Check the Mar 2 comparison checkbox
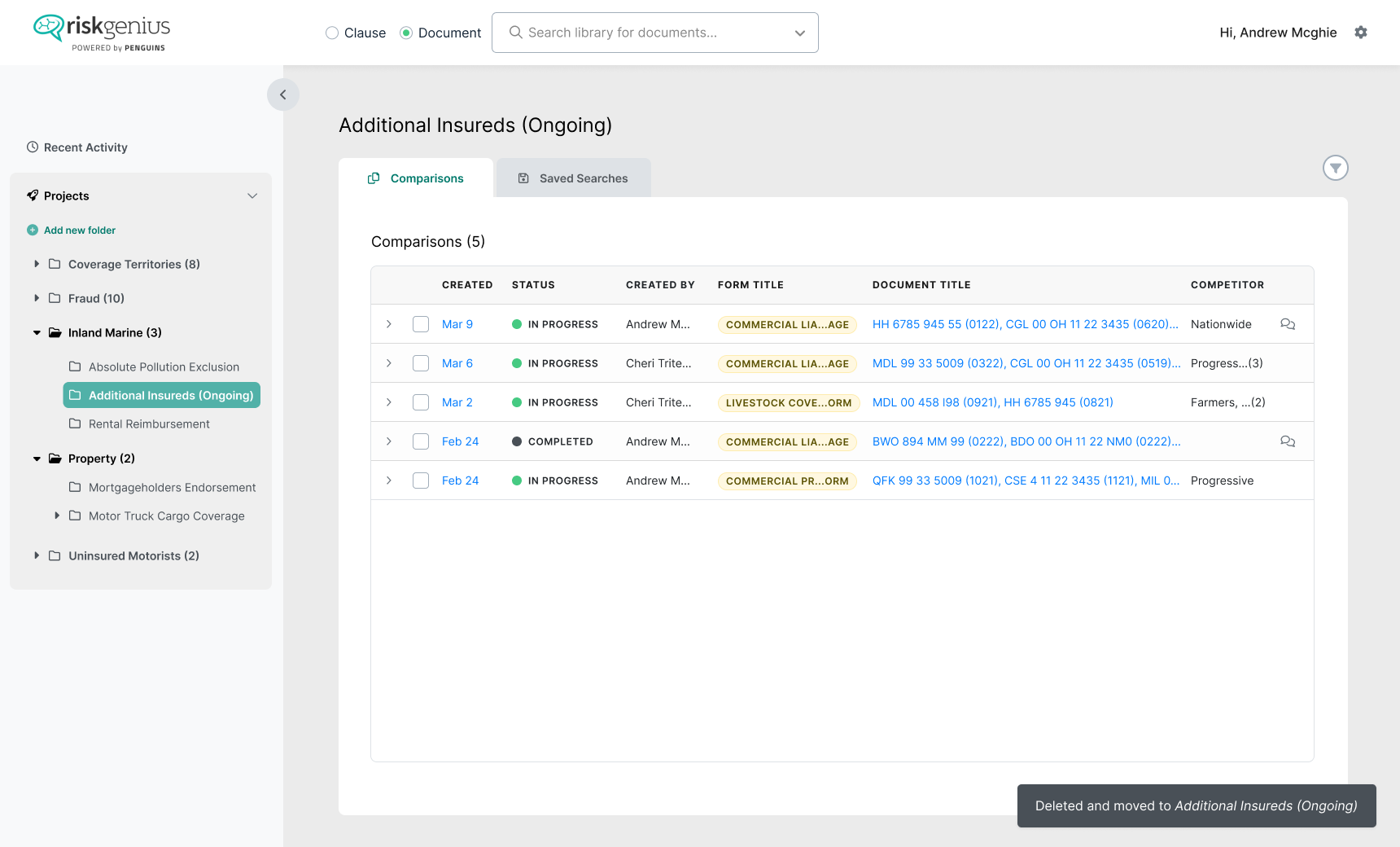Viewport: 1400px width, 847px height. 421,402
